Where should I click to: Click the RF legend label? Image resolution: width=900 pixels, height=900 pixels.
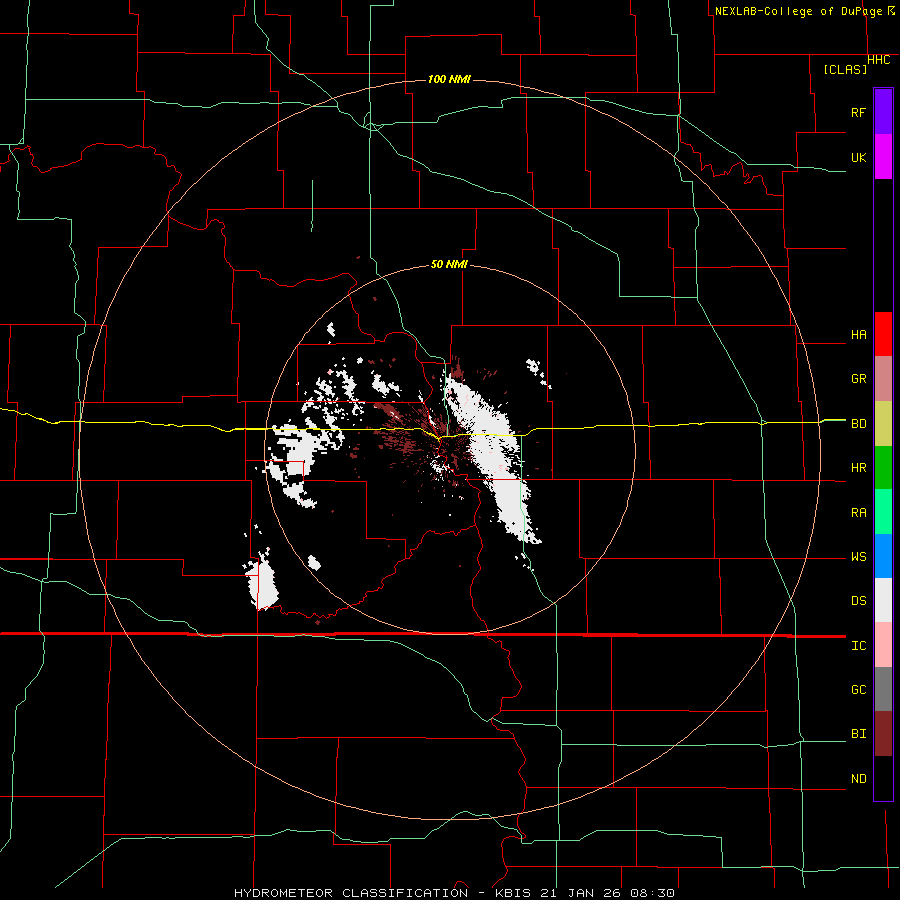(858, 112)
